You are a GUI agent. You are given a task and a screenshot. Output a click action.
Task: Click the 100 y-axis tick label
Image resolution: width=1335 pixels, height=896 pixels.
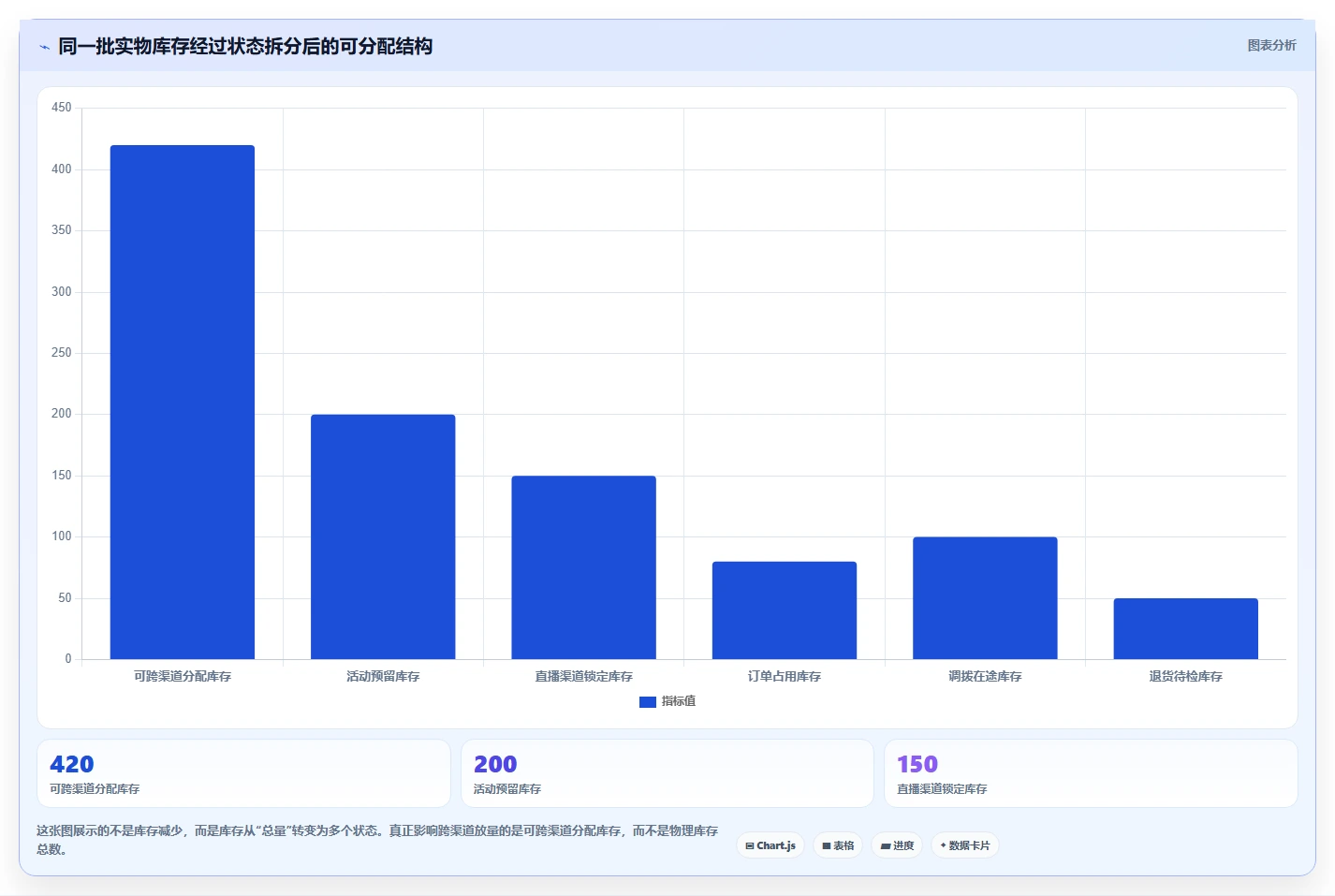(x=62, y=536)
